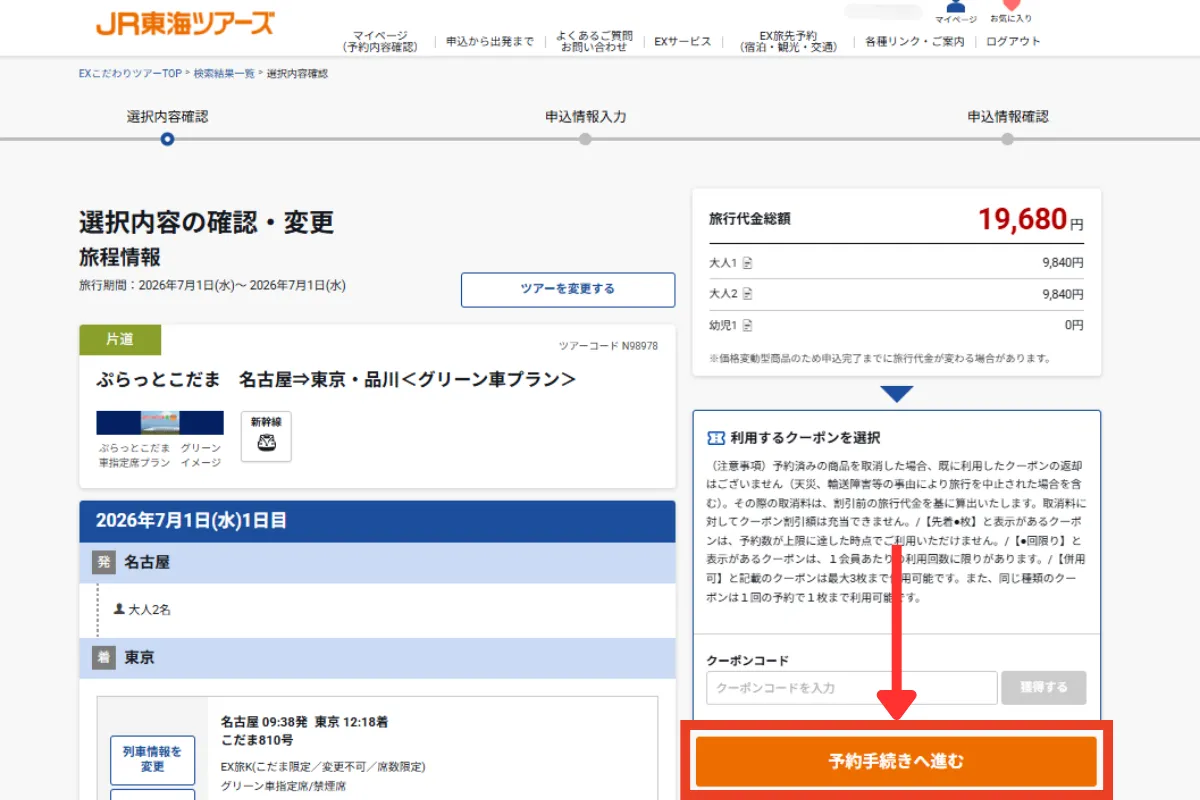Click the 列車情報を変更 button
Image resolution: width=1200 pixels, height=800 pixels.
[x=152, y=760]
